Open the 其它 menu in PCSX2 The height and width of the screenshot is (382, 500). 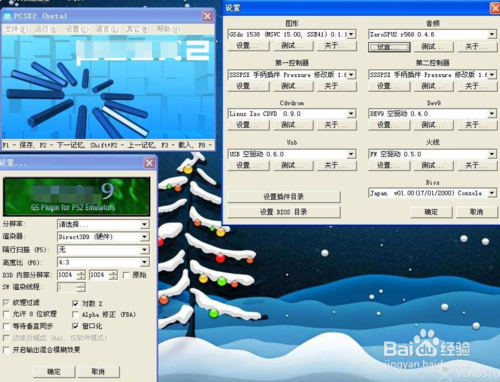coord(137,29)
